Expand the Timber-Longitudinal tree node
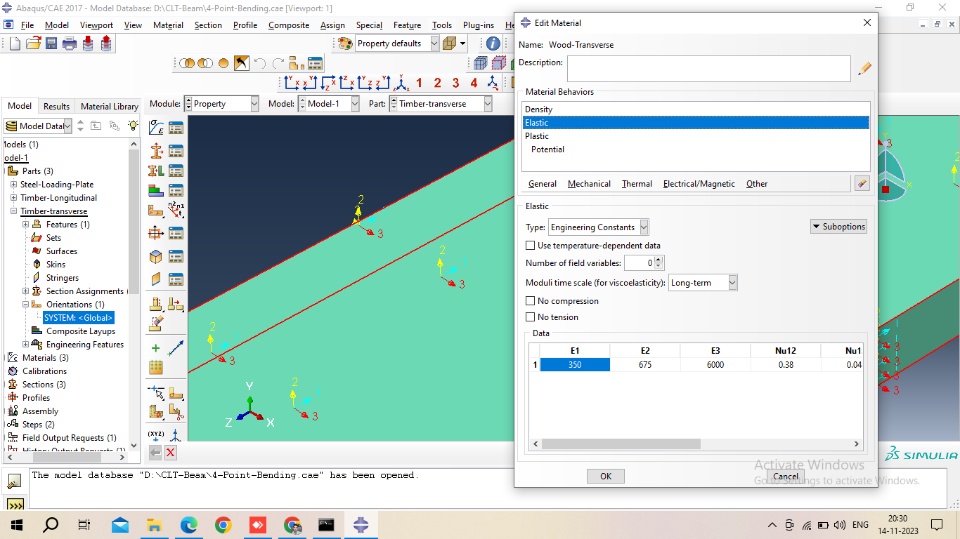The width and height of the screenshot is (960, 539). [13, 198]
